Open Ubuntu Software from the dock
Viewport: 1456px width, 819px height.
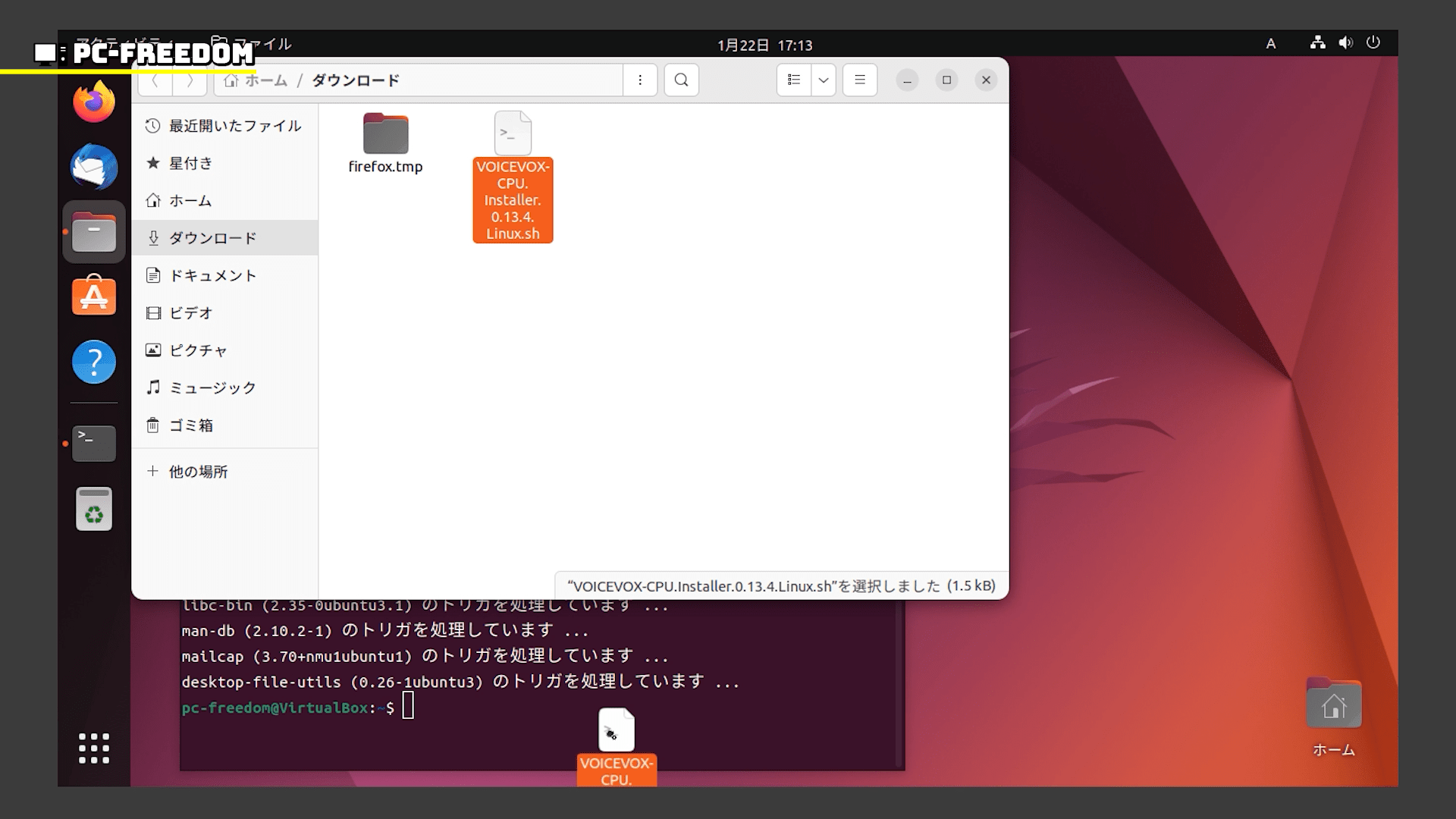point(94,296)
